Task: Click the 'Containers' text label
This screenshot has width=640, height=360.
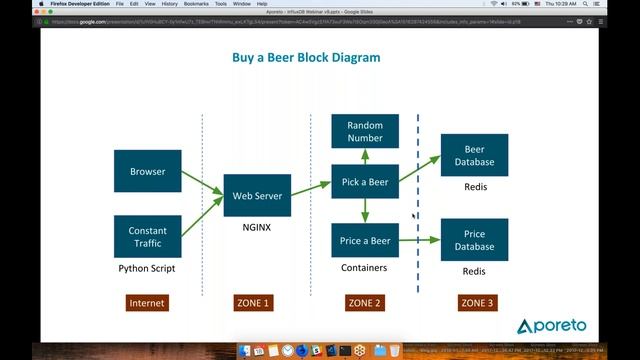Action: (x=364, y=268)
